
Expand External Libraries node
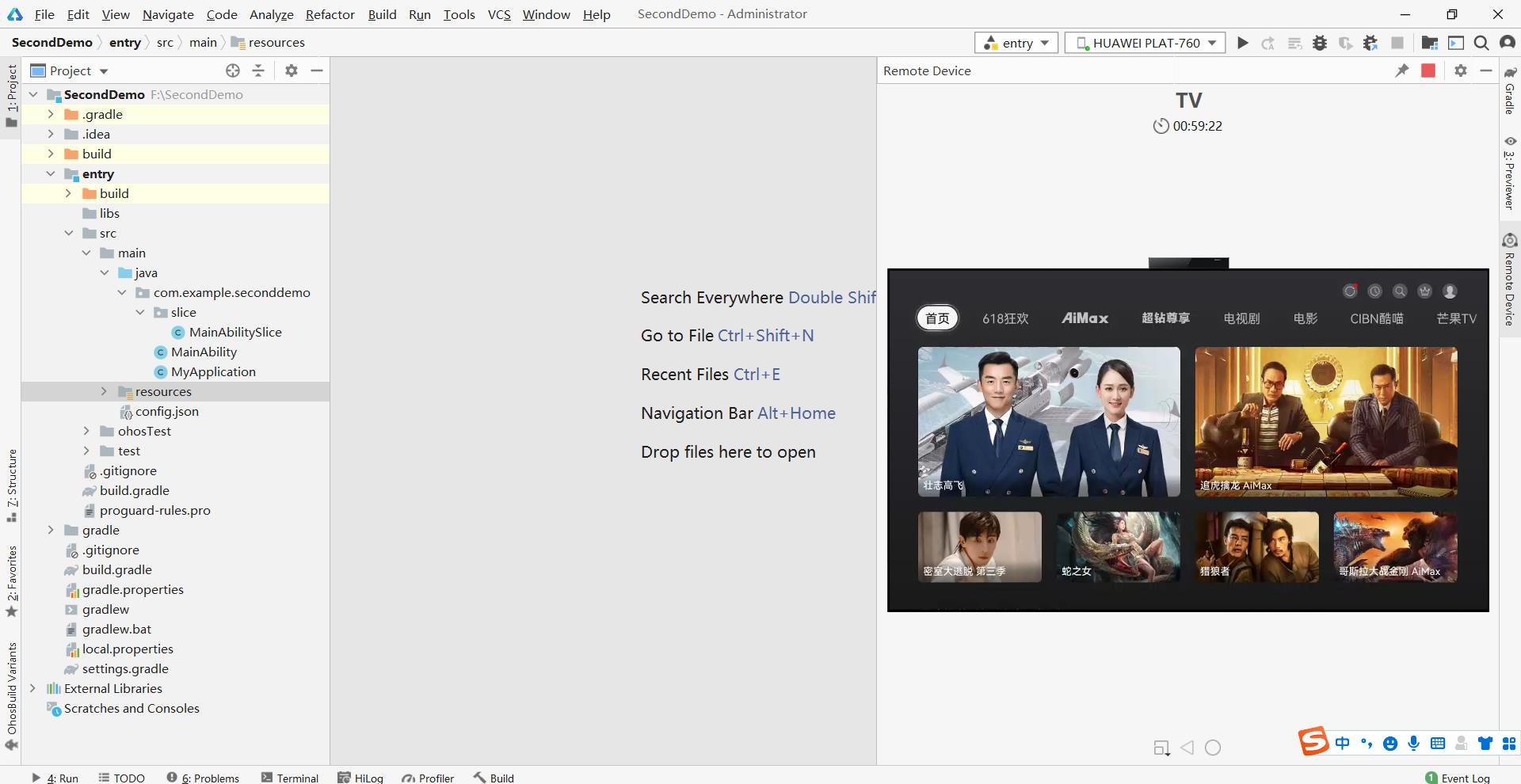(32, 688)
